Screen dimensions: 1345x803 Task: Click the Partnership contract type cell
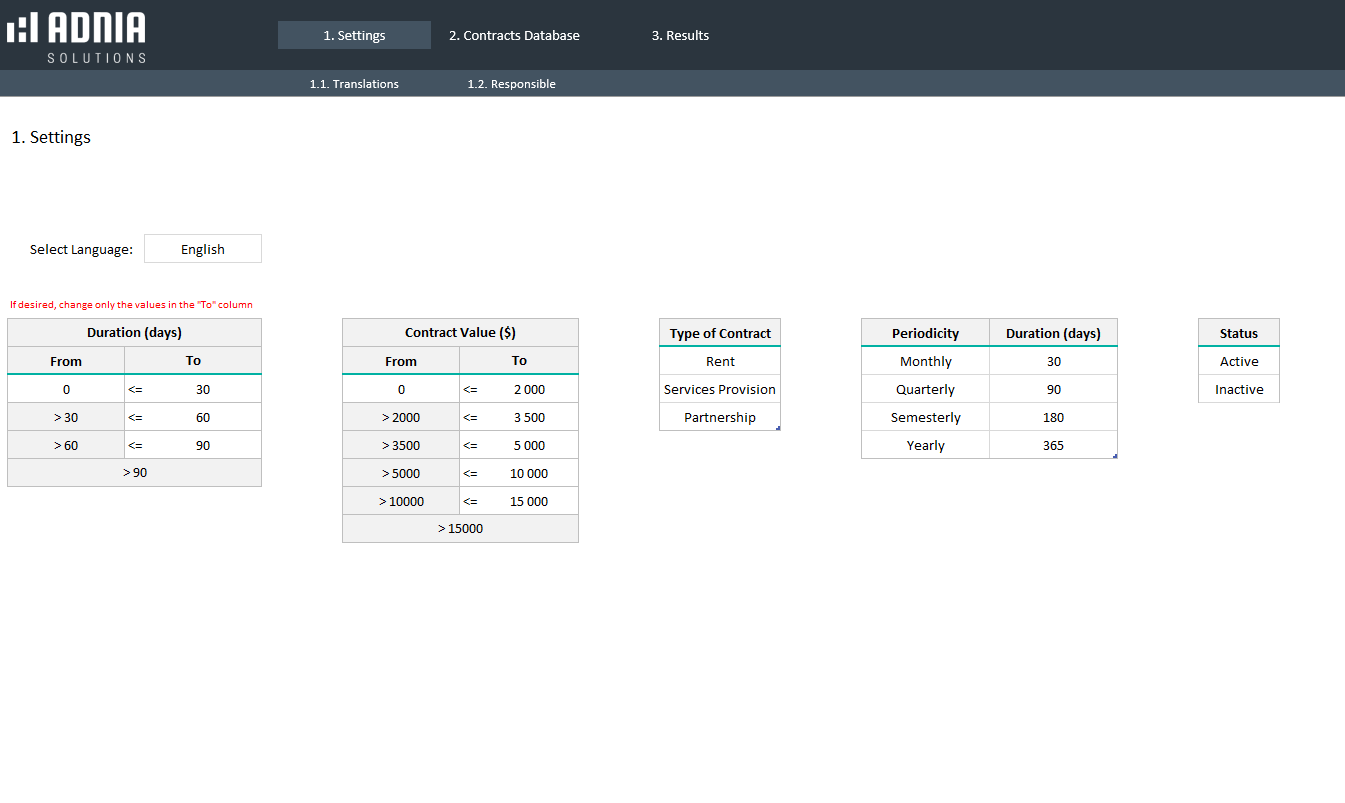pyautogui.click(x=720, y=417)
